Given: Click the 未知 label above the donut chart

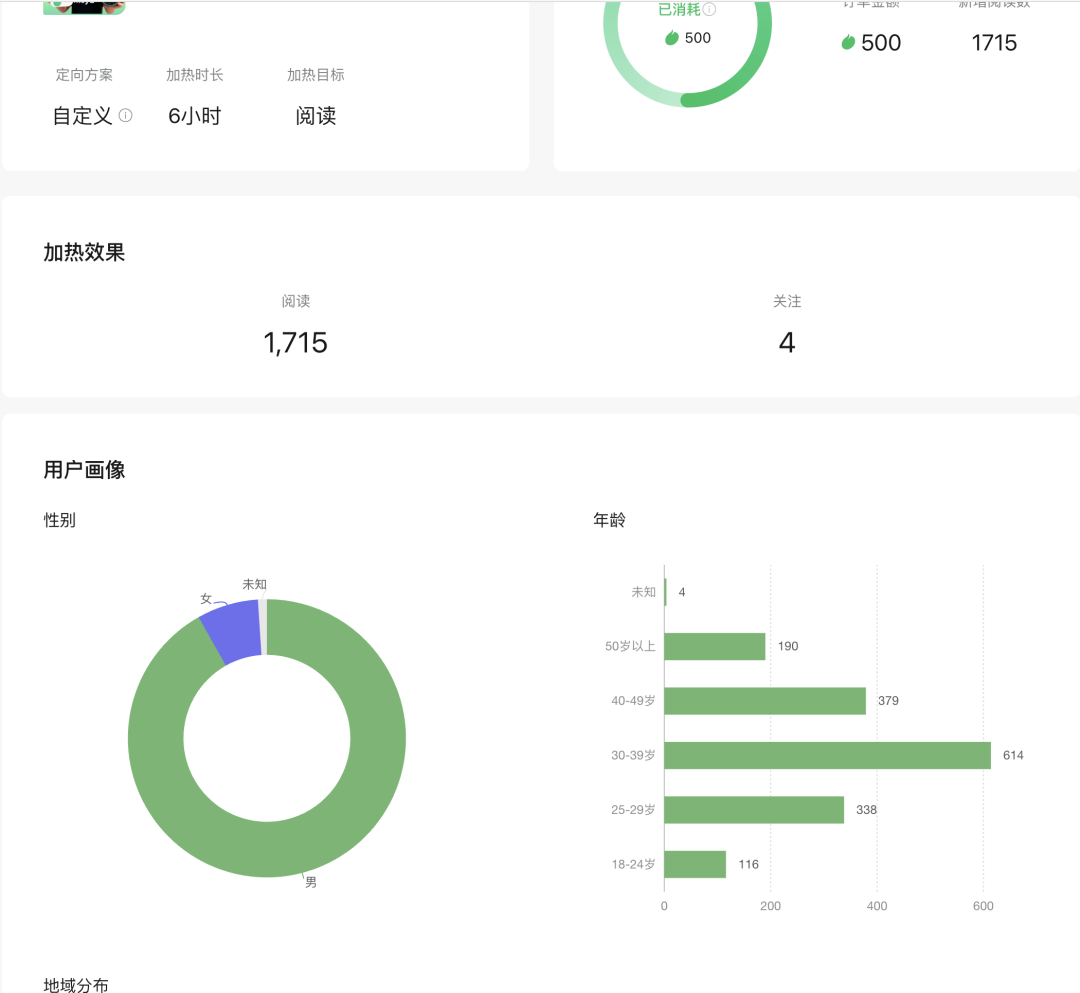Looking at the screenshot, I should [x=254, y=584].
